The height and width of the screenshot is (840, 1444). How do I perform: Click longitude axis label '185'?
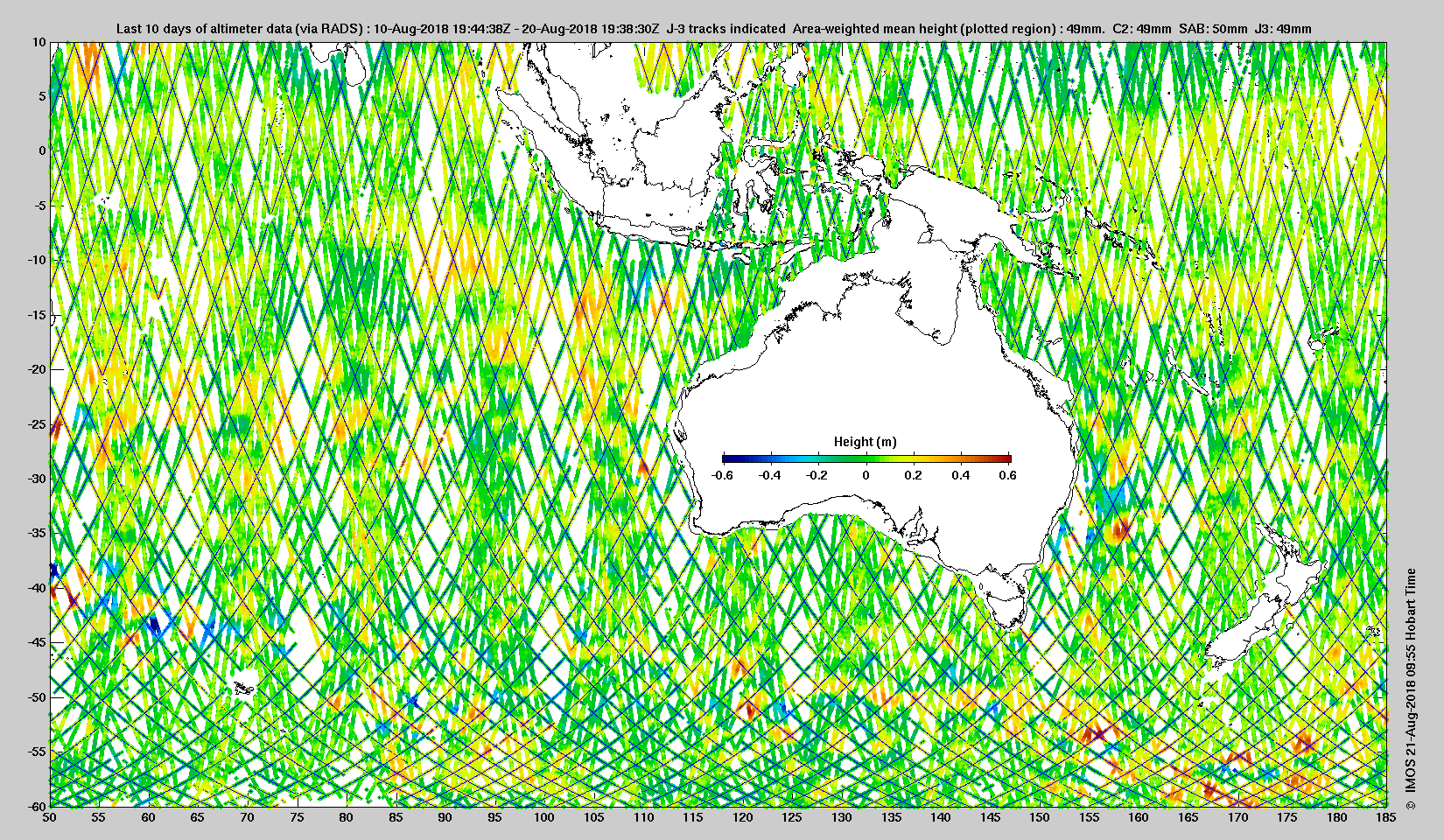[1386, 817]
